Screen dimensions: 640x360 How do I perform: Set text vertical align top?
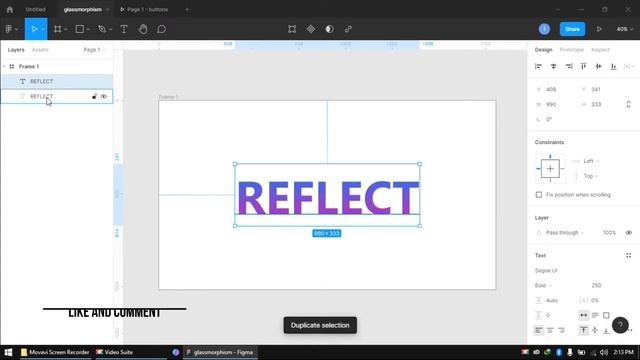pyautogui.click(x=584, y=330)
